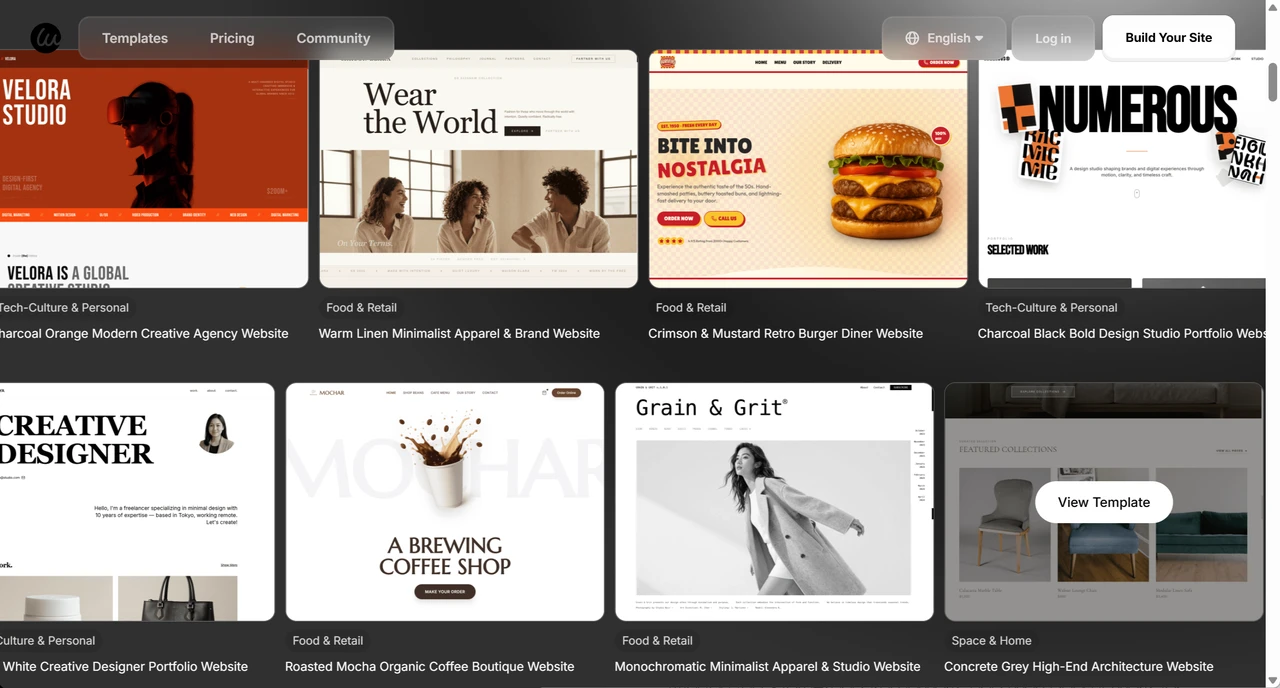Click White Creative Designer Portfolio Website title
This screenshot has width=1280, height=688.
point(125,667)
